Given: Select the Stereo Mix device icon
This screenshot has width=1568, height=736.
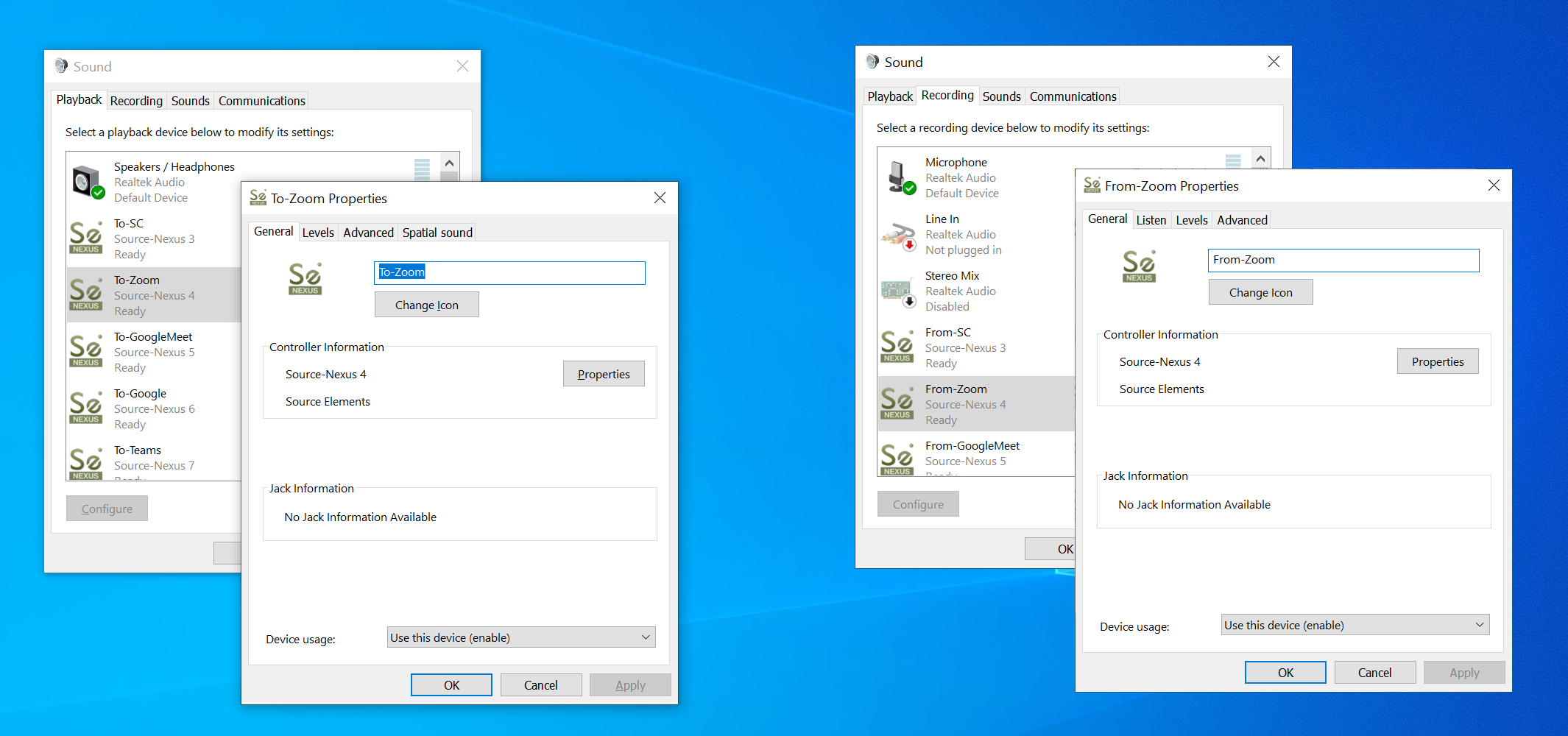Looking at the screenshot, I should tap(898, 291).
